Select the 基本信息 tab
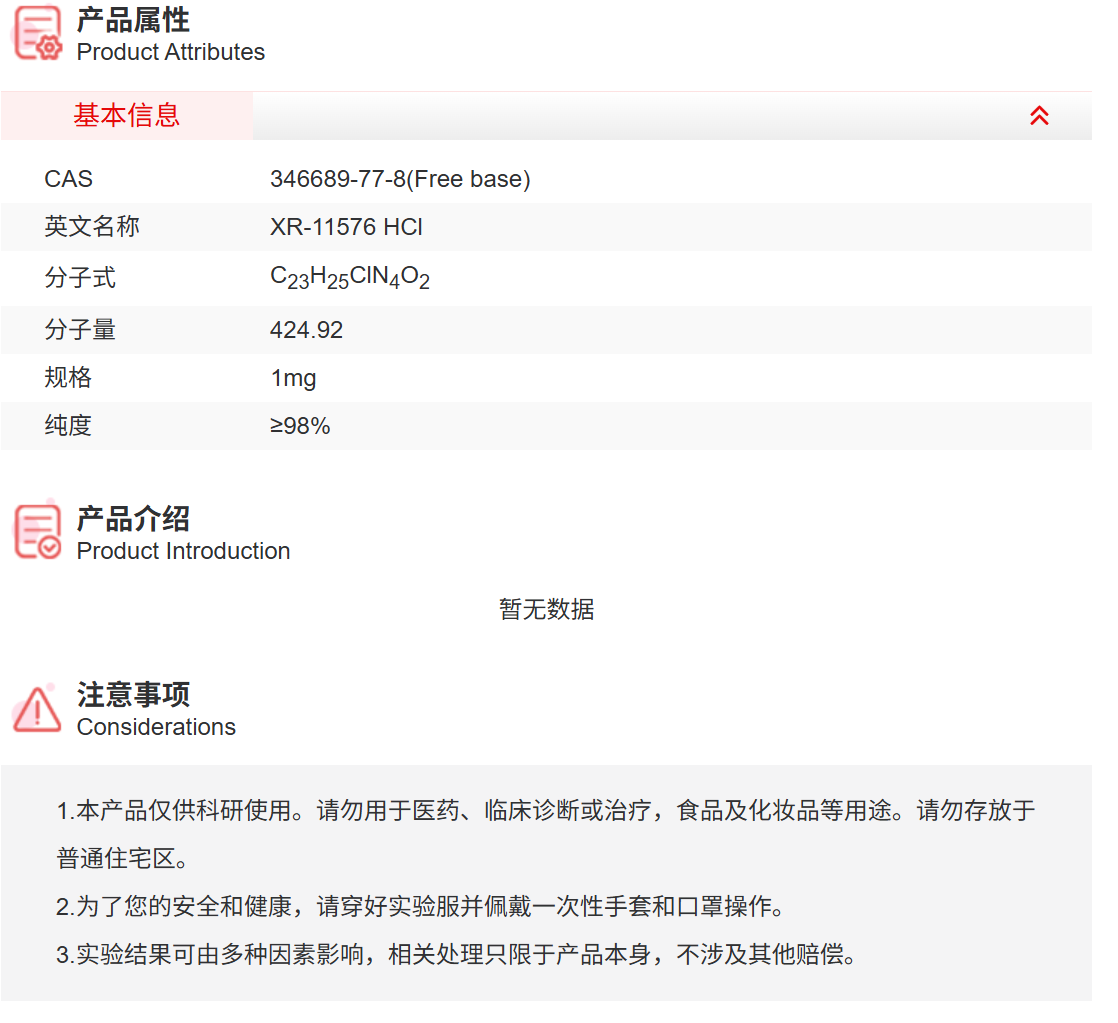 [126, 115]
